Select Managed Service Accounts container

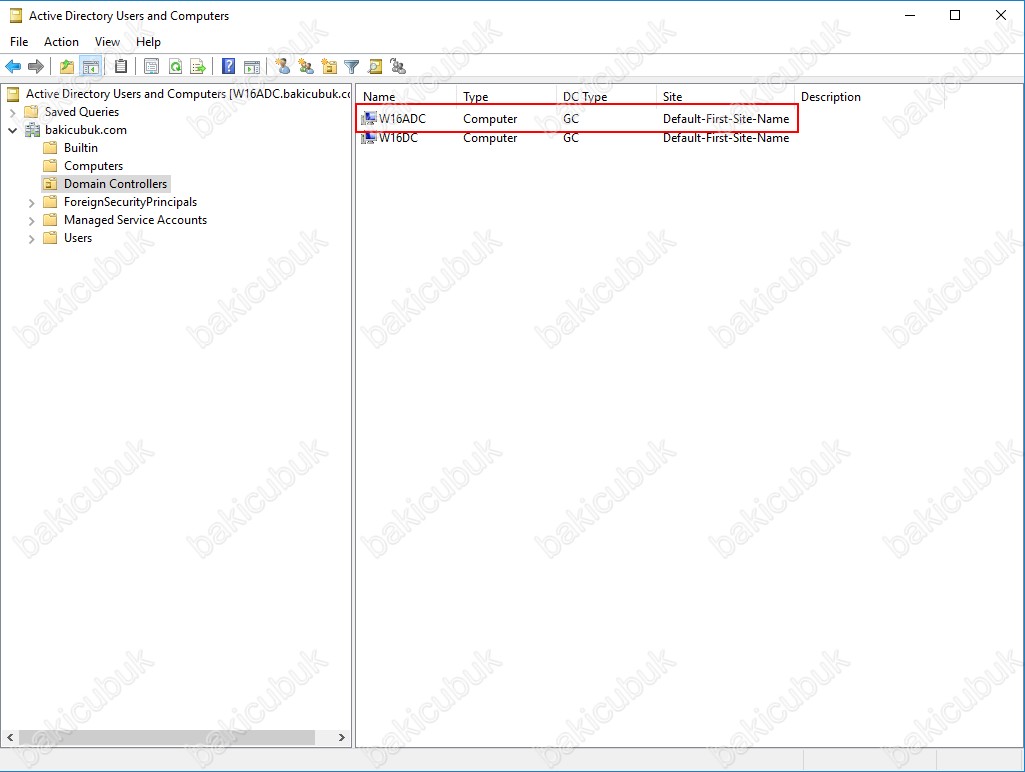(135, 220)
